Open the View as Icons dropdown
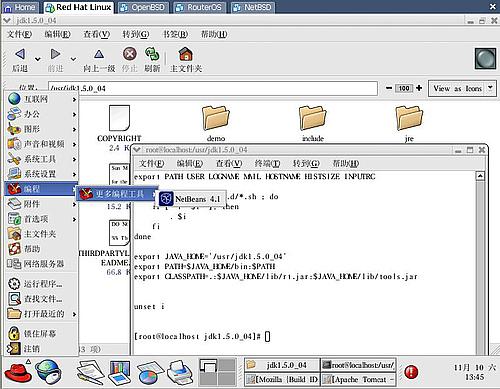The image size is (500, 389). point(462,88)
